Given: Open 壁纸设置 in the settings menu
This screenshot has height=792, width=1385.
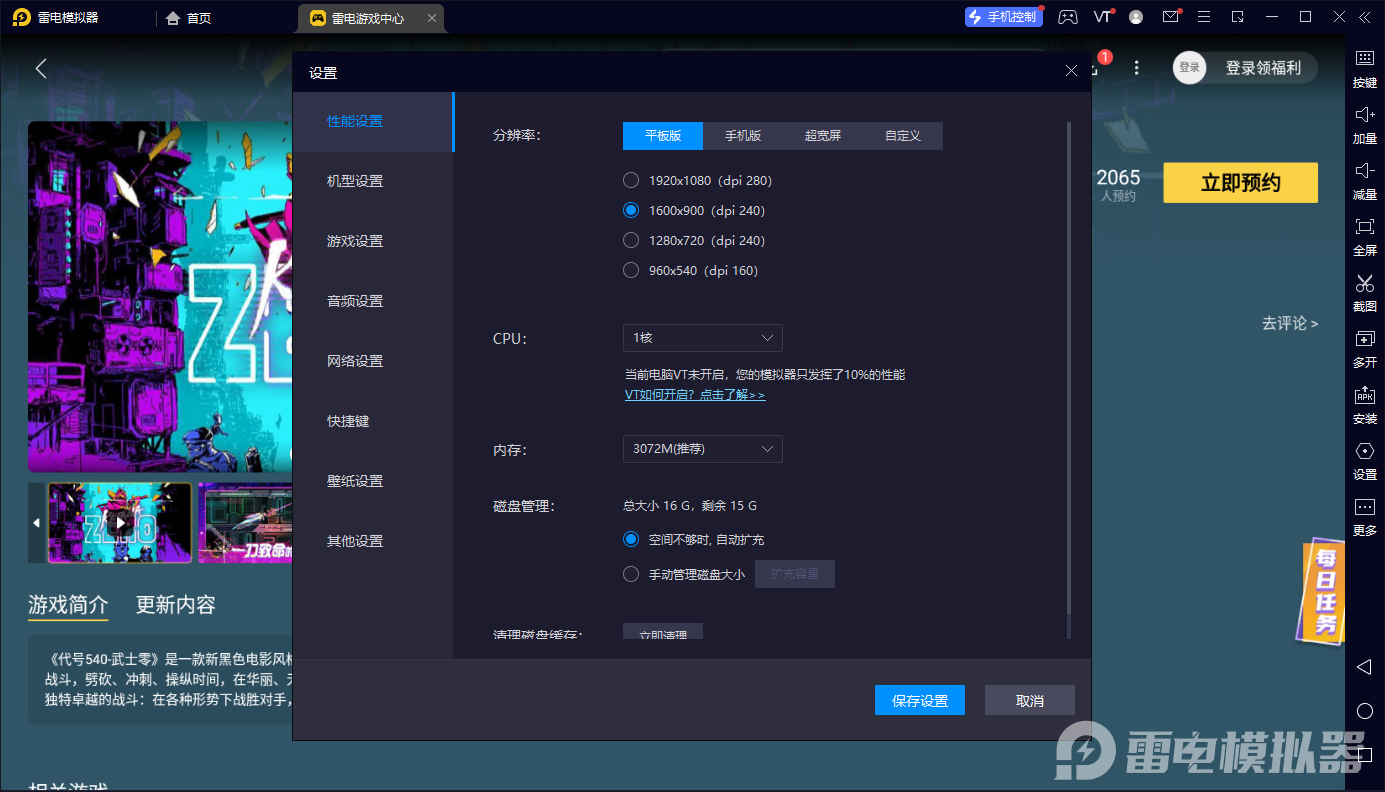Looking at the screenshot, I should pos(374,482).
